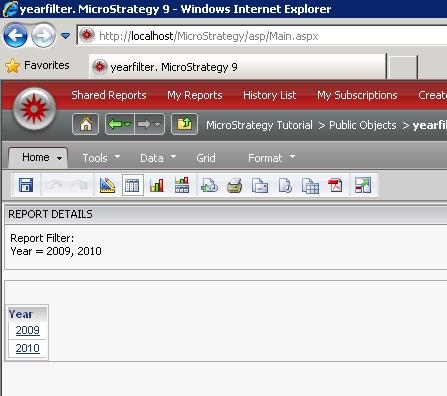Export report to PDF icon
This screenshot has width=447, height=396.
[x=335, y=185]
